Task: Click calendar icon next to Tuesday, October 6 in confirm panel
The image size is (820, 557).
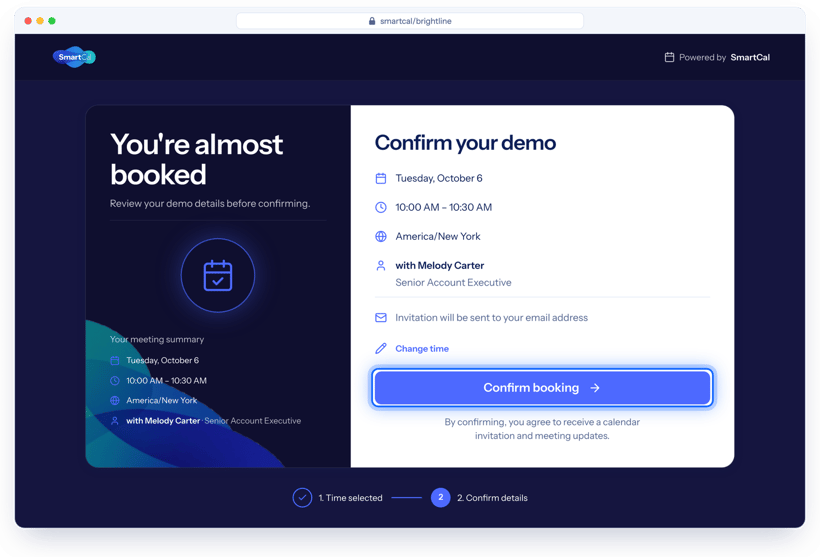Action: pyautogui.click(x=381, y=178)
